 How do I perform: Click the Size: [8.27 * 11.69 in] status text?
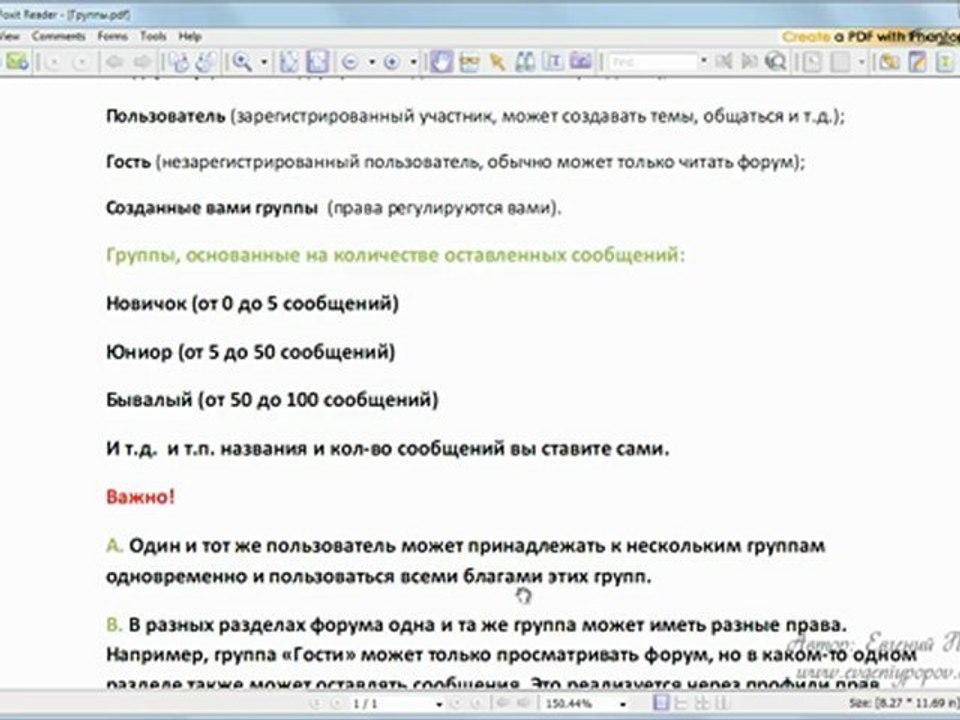904,704
